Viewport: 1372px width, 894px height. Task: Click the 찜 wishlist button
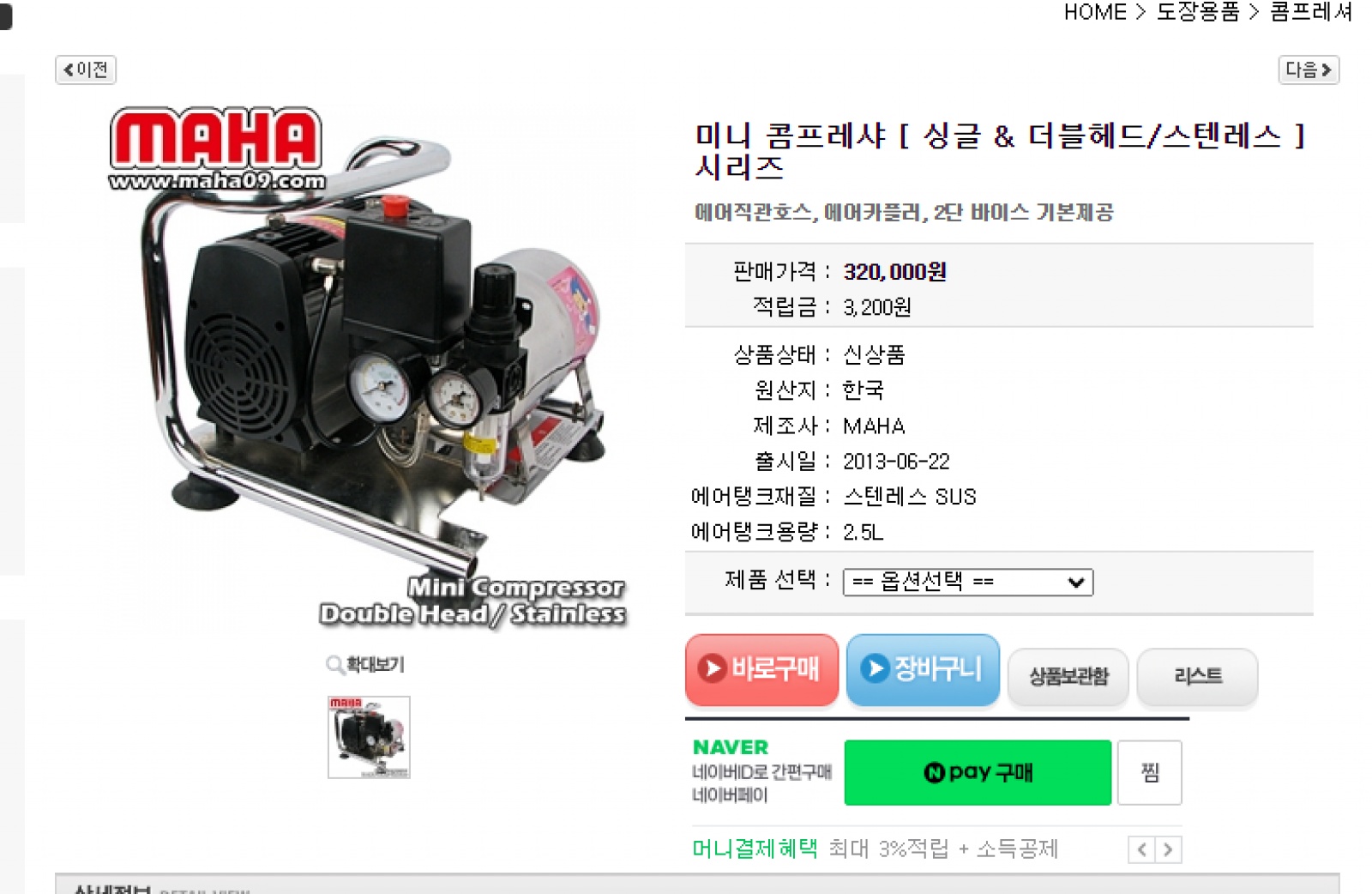1150,773
